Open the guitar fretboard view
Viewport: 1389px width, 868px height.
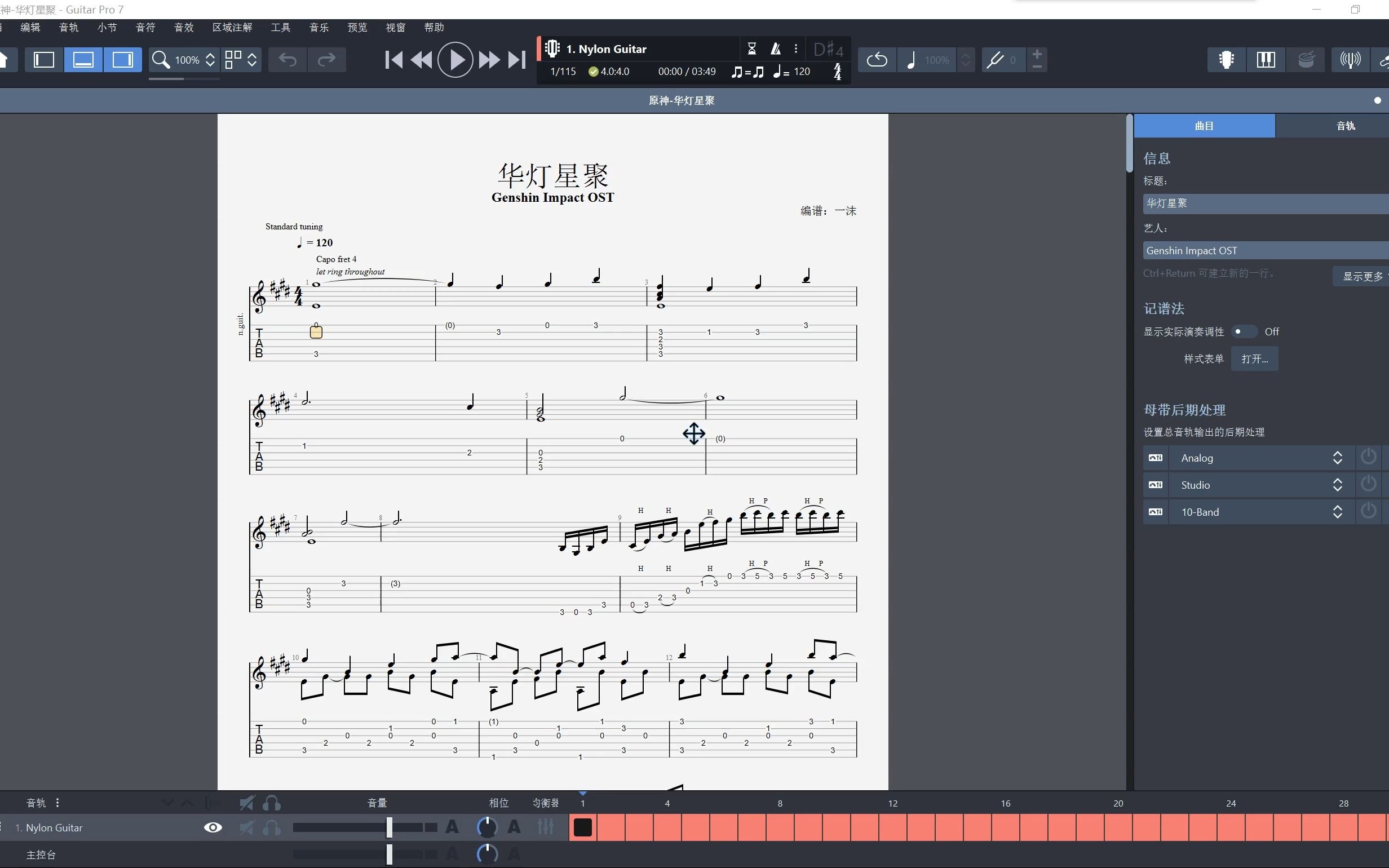[x=1227, y=60]
